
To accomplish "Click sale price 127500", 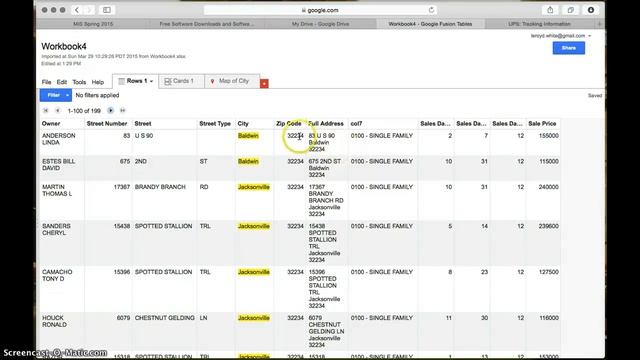I will [549, 272].
